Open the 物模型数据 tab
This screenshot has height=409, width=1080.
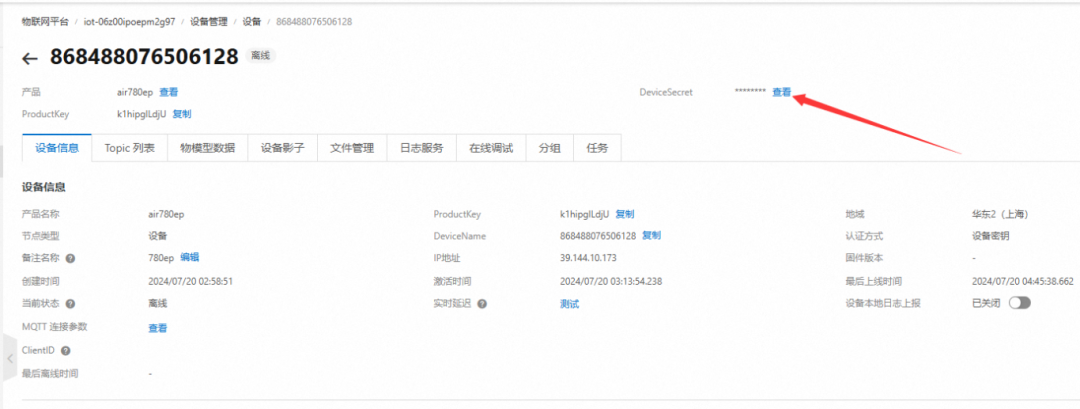pyautogui.click(x=207, y=148)
